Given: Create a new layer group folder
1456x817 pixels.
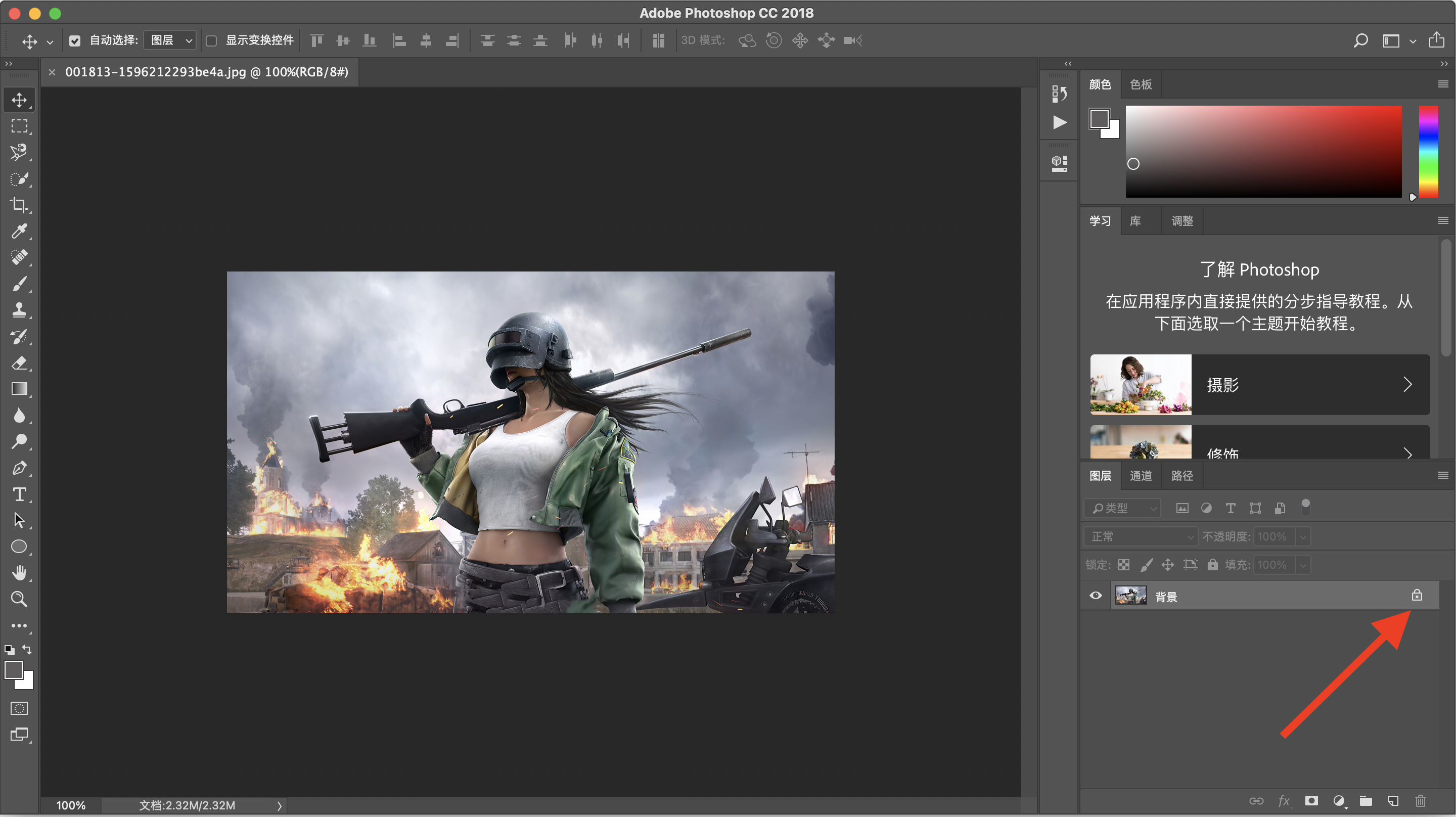Looking at the screenshot, I should 1366,801.
